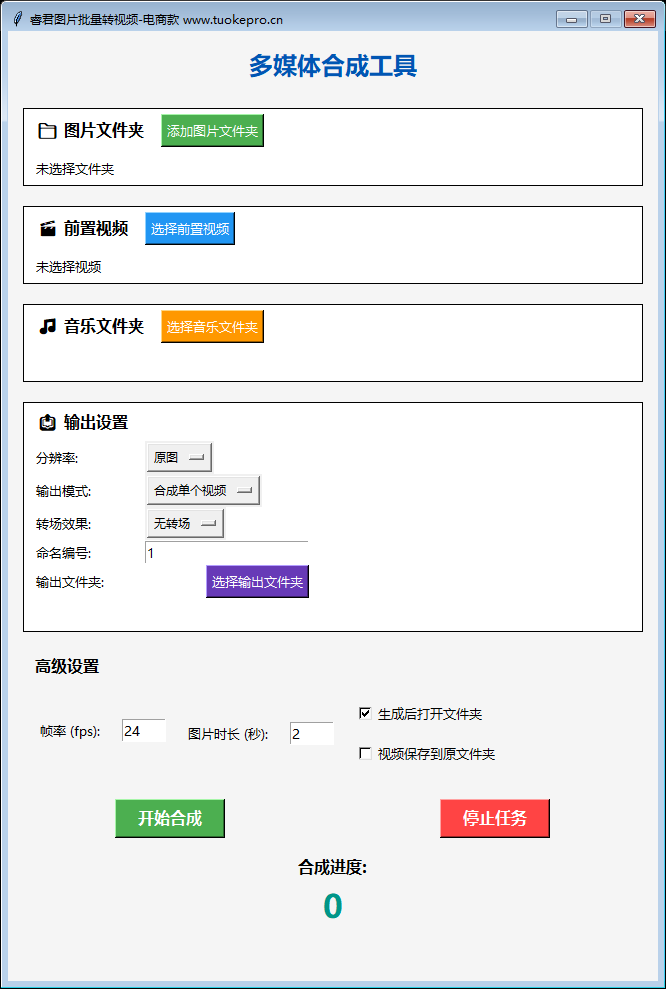Click the 转场效果 label
The width and height of the screenshot is (666, 989).
point(64,524)
